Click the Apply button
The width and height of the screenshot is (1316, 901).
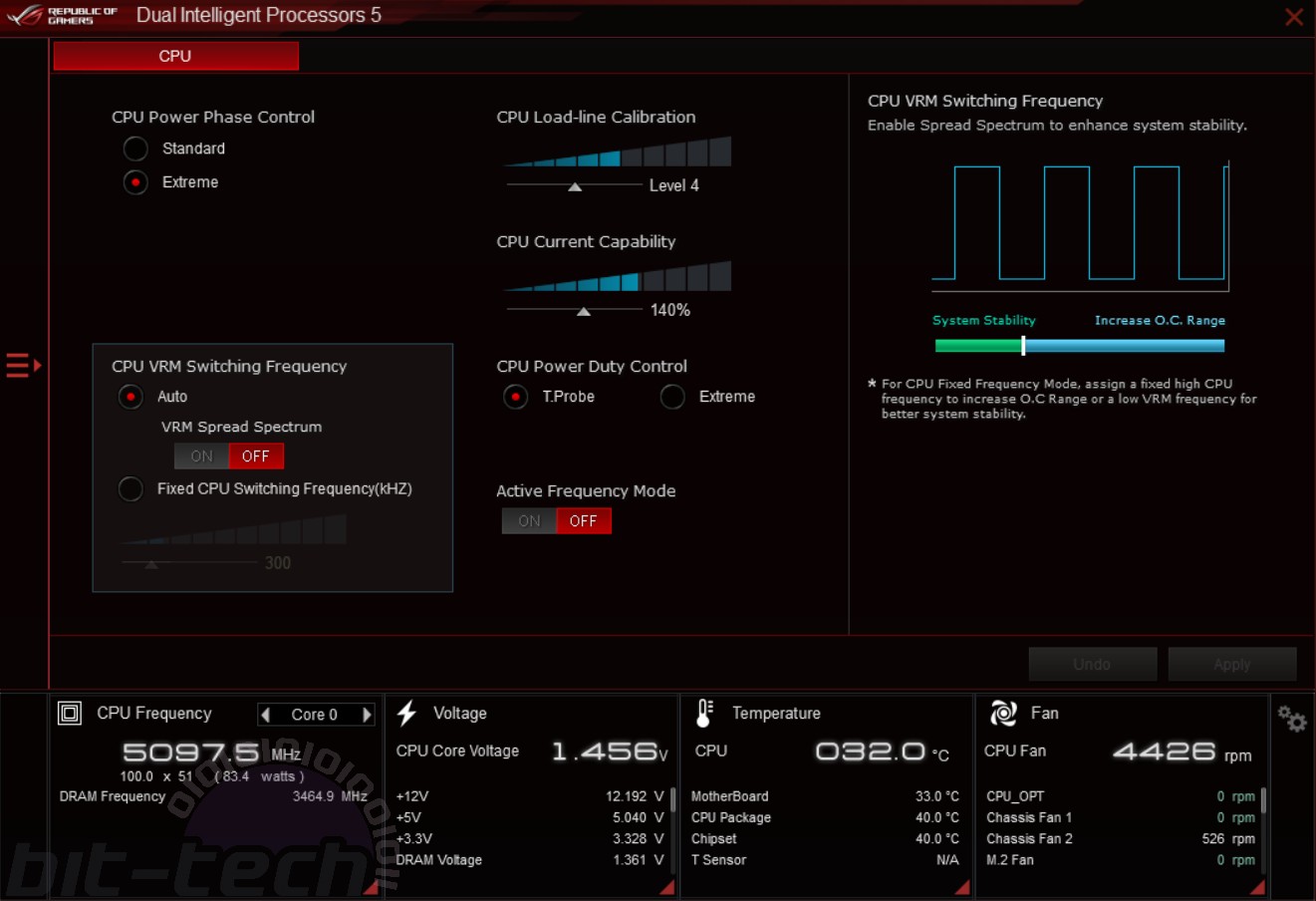coord(1232,664)
